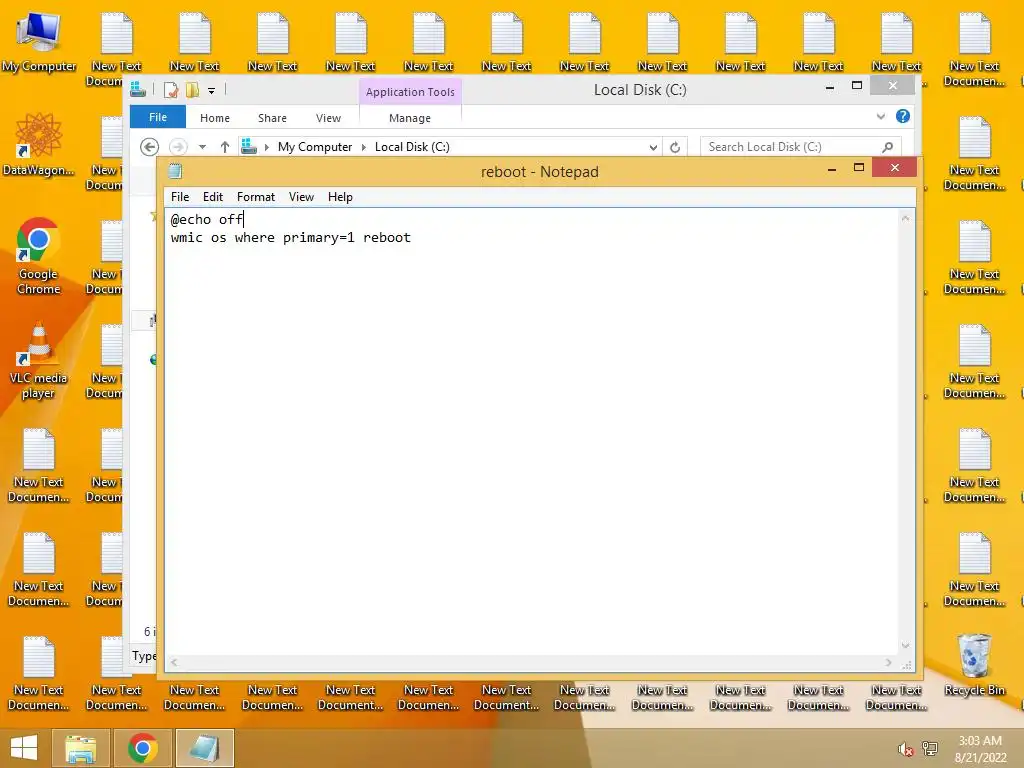Open Google Chrome desktop shortcut

click(39, 256)
